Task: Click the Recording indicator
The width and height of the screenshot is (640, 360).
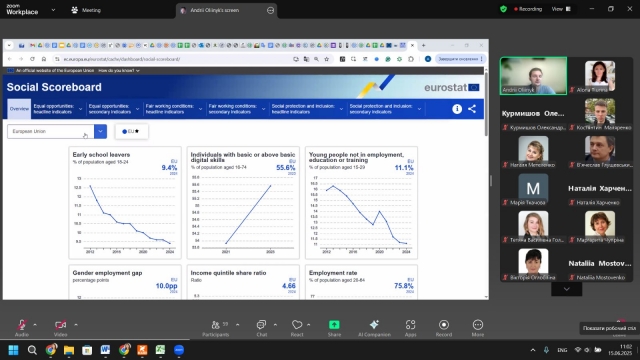Action: pos(528,9)
